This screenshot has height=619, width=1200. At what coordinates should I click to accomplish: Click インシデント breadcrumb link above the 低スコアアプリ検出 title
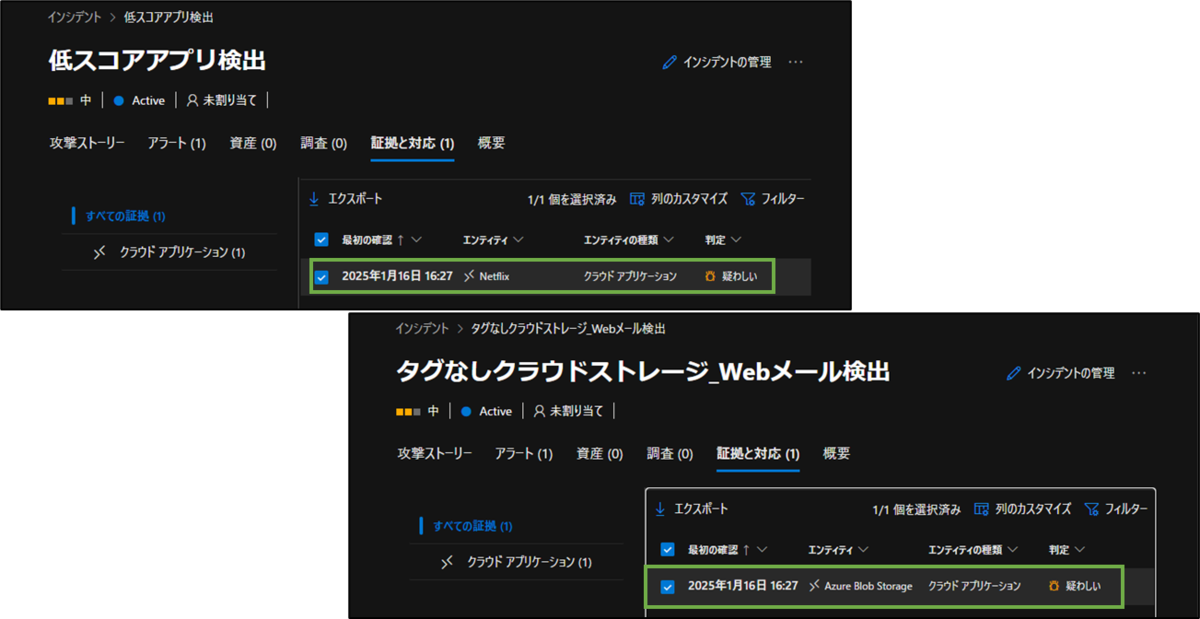[x=75, y=17]
